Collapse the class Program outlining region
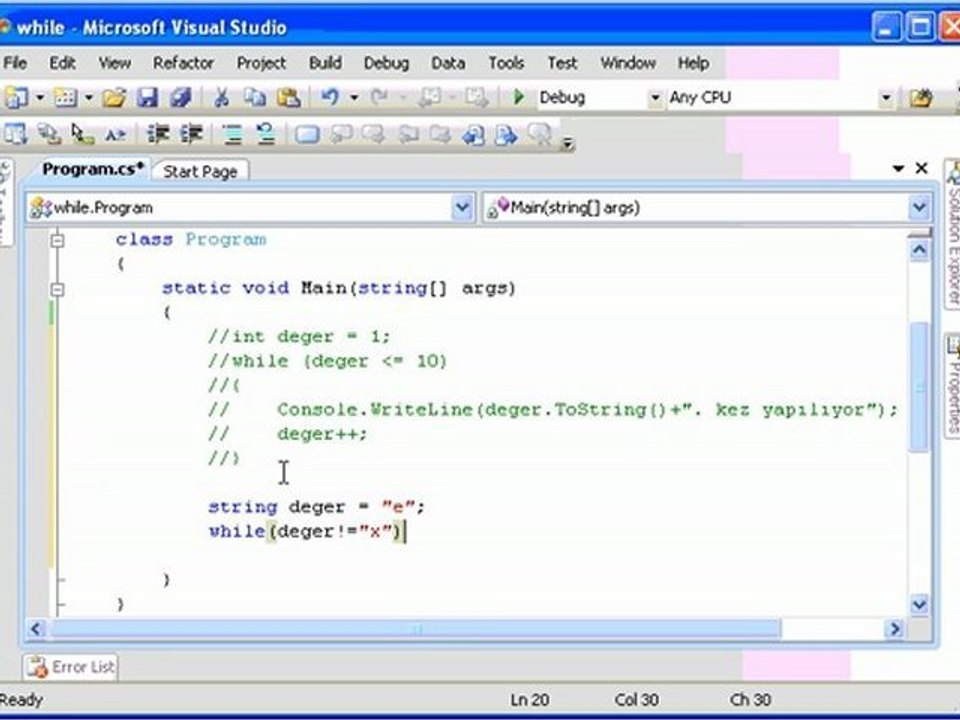This screenshot has height=720, width=960. [58, 240]
